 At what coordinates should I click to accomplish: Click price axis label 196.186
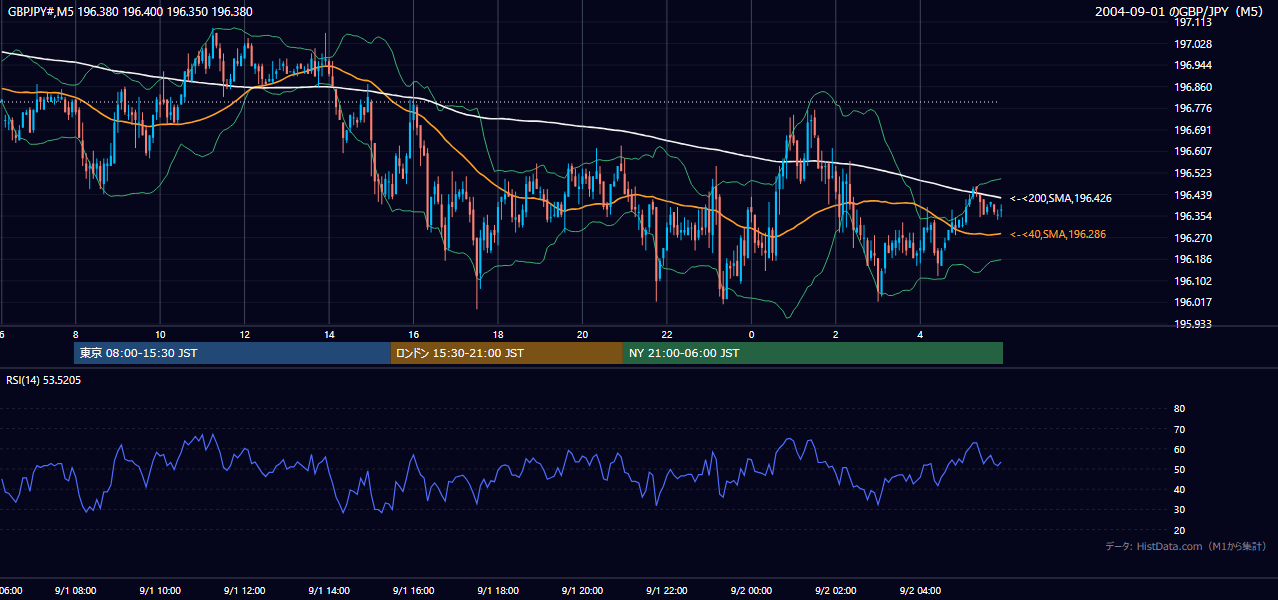coord(1193,259)
